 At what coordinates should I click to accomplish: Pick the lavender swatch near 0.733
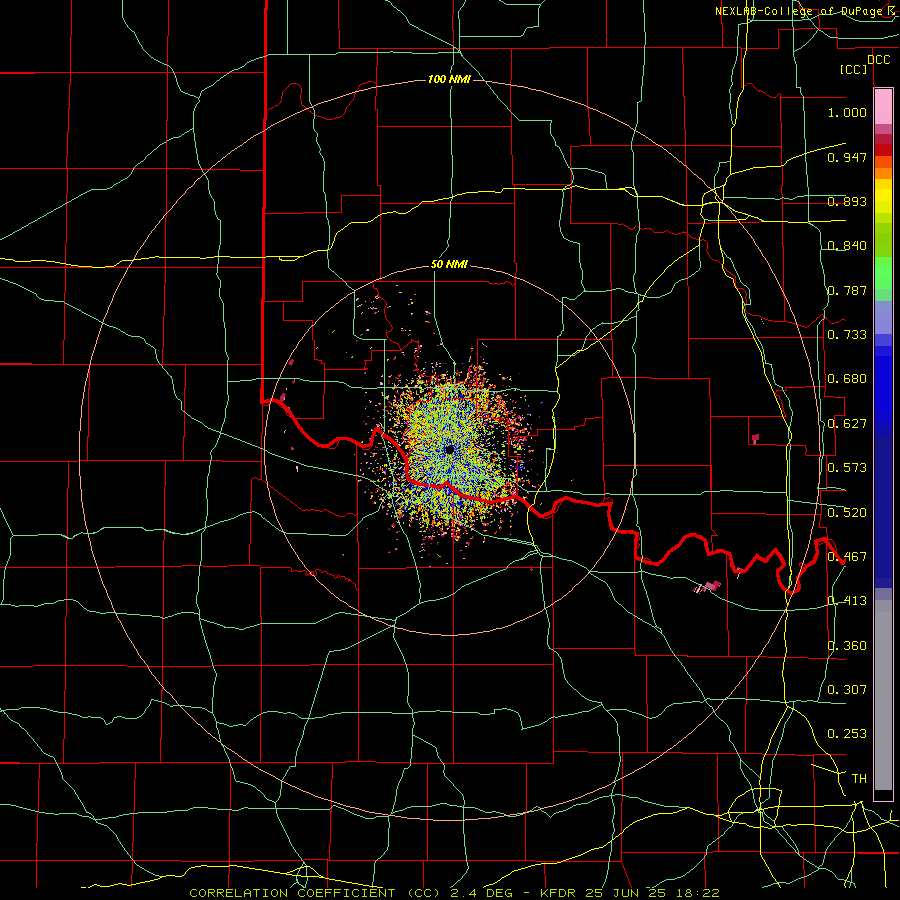tap(883, 317)
